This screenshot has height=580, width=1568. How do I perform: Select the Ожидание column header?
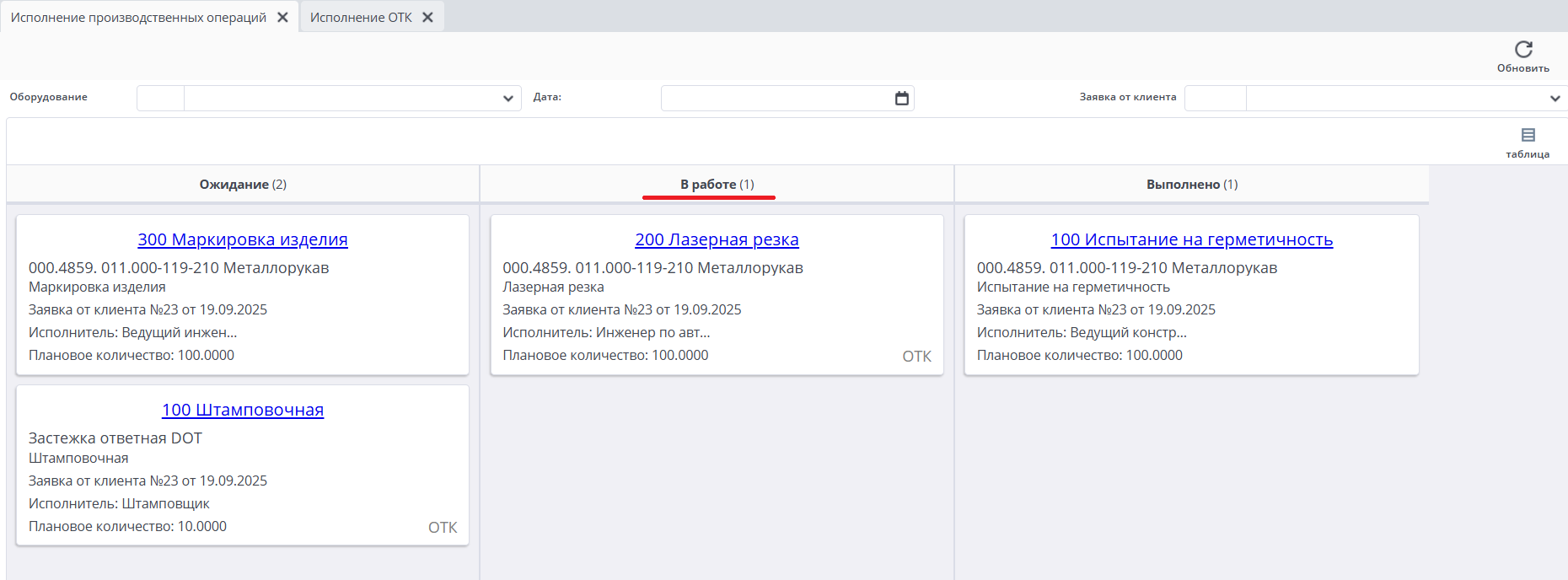[x=243, y=185]
